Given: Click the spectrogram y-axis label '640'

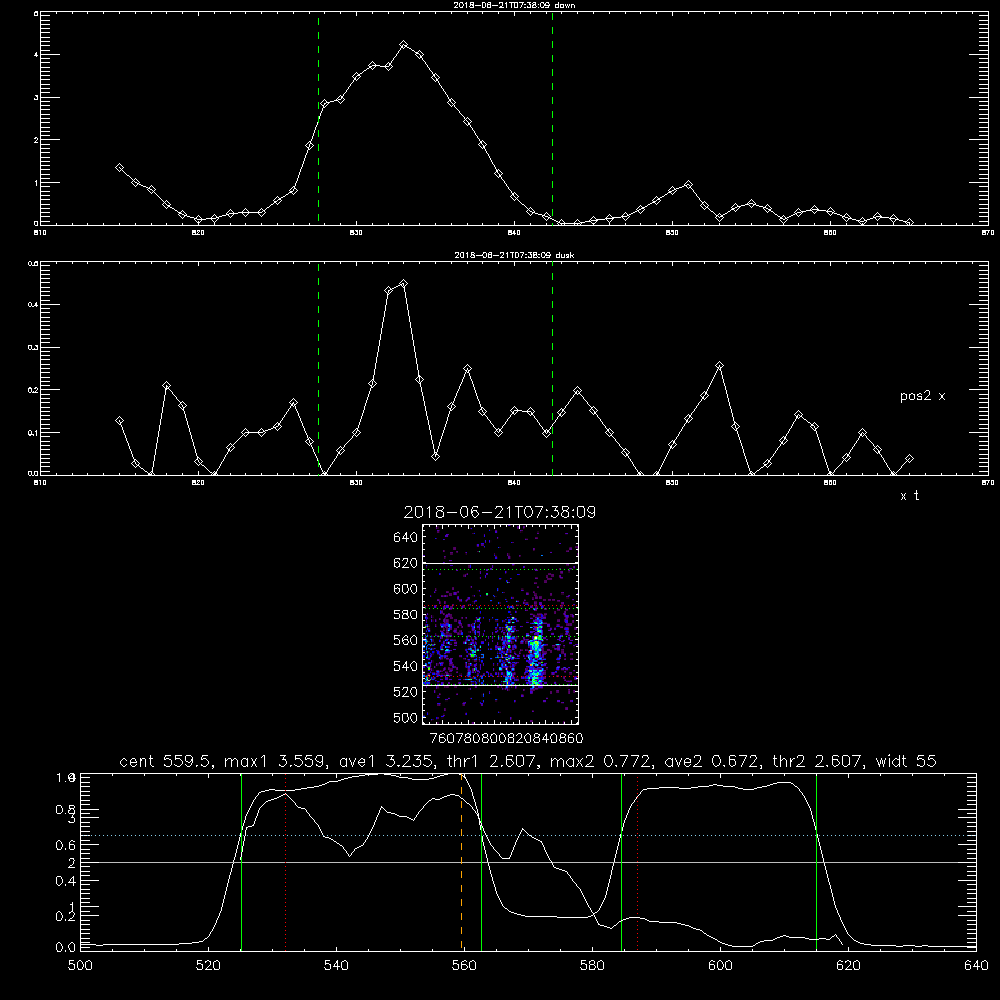Looking at the screenshot, I should pos(406,538).
